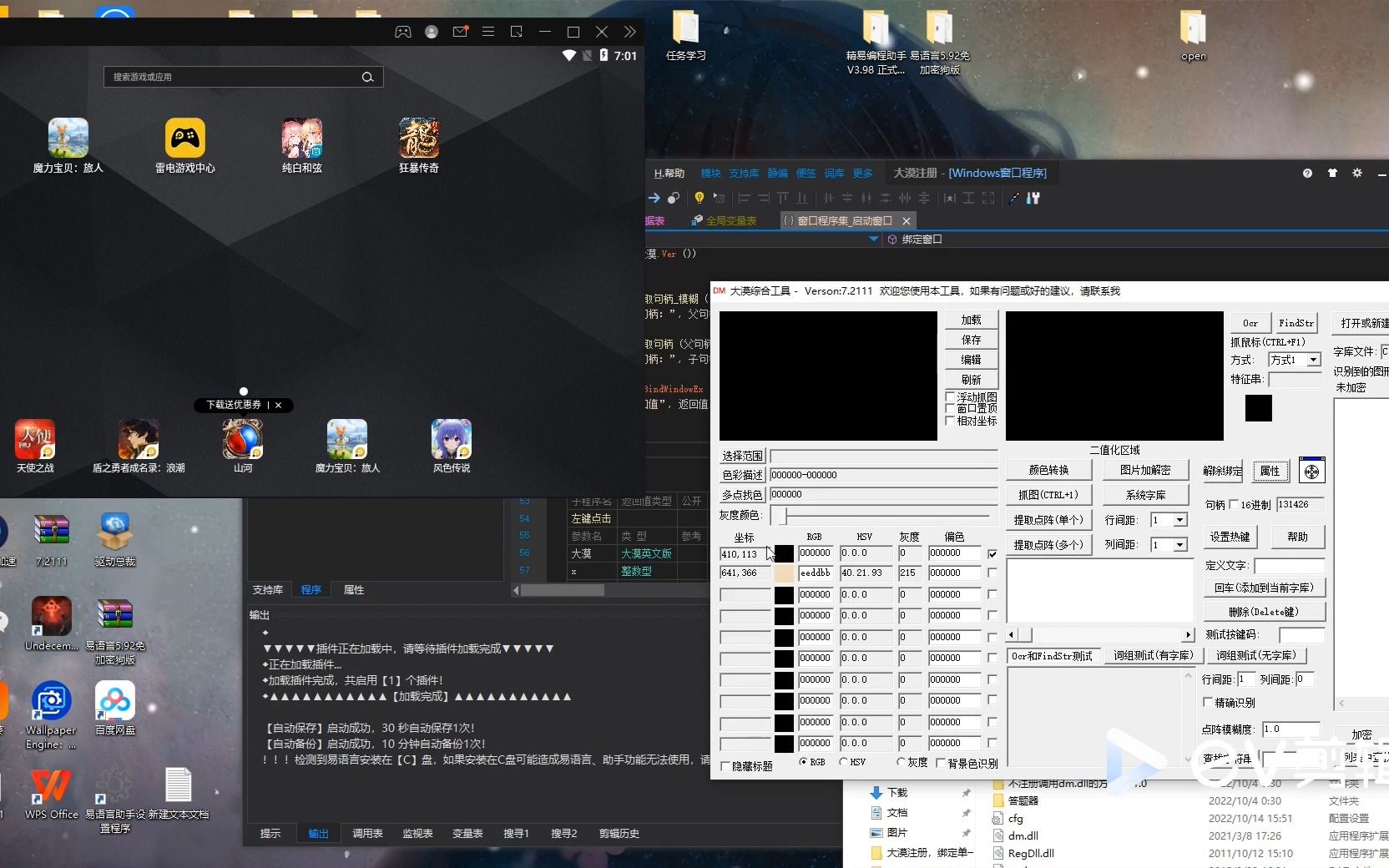
Task: Open the 行间距 dropdown next to 提取点阵
Action: tap(1180, 520)
